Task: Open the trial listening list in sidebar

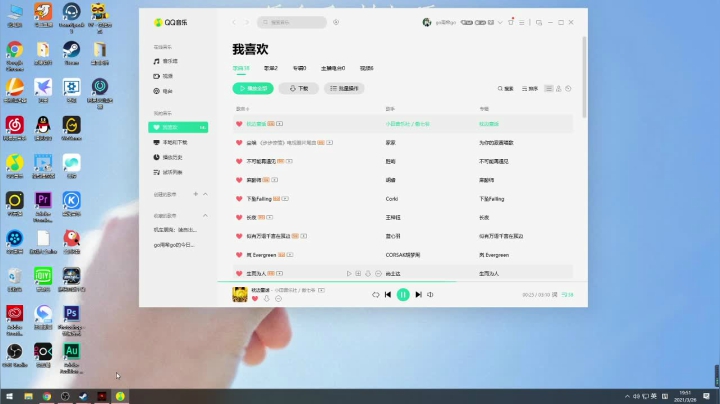Action: pos(168,173)
